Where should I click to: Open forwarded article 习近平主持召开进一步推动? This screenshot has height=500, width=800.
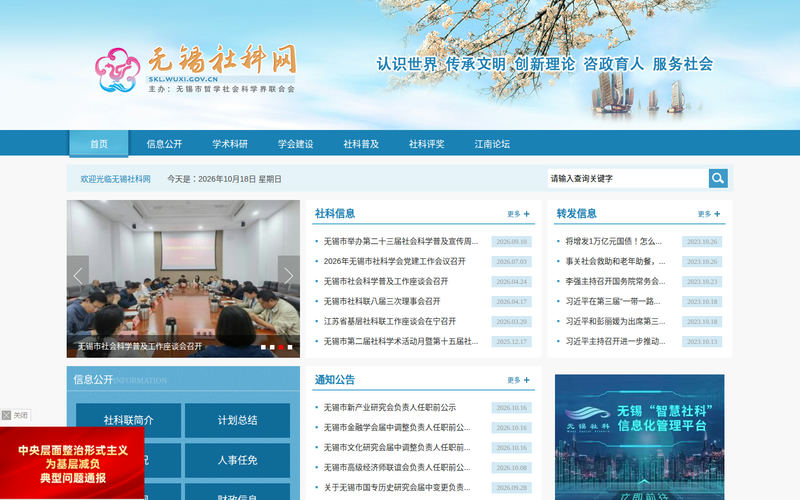pos(615,341)
